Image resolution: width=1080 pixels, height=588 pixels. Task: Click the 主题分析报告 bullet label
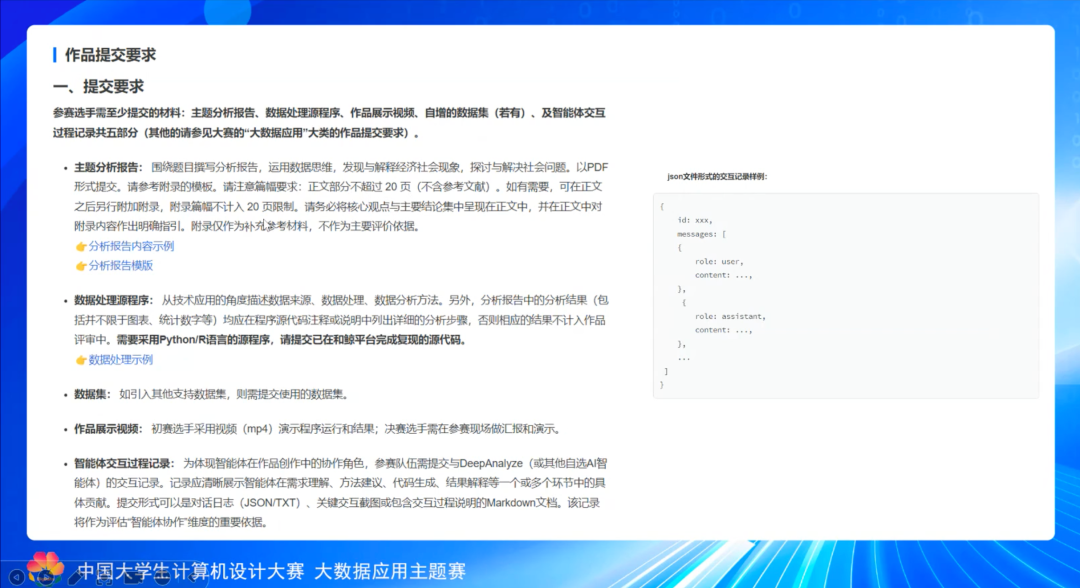pyautogui.click(x=108, y=167)
